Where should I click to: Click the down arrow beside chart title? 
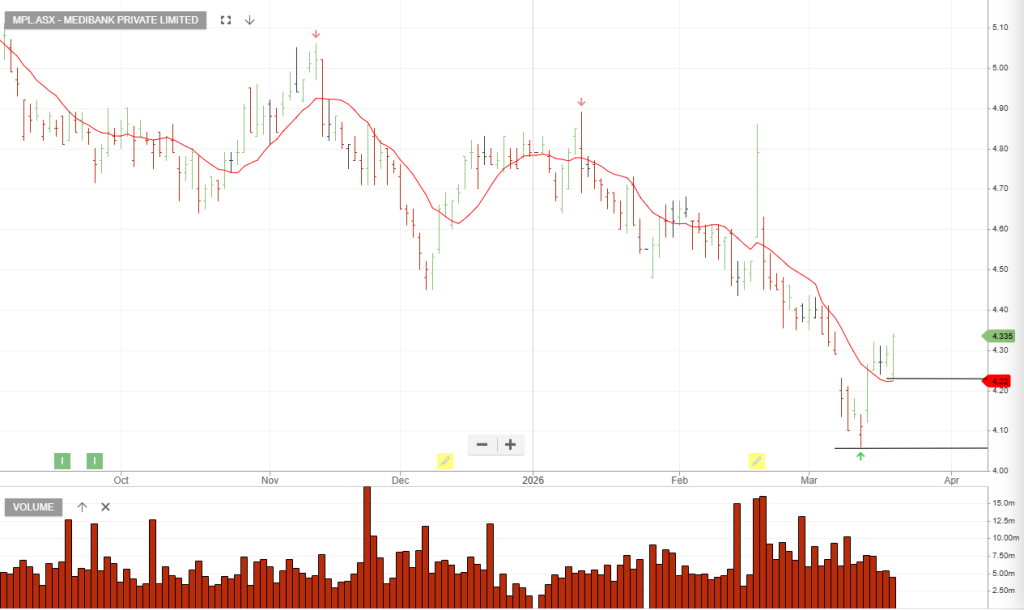pyautogui.click(x=250, y=20)
